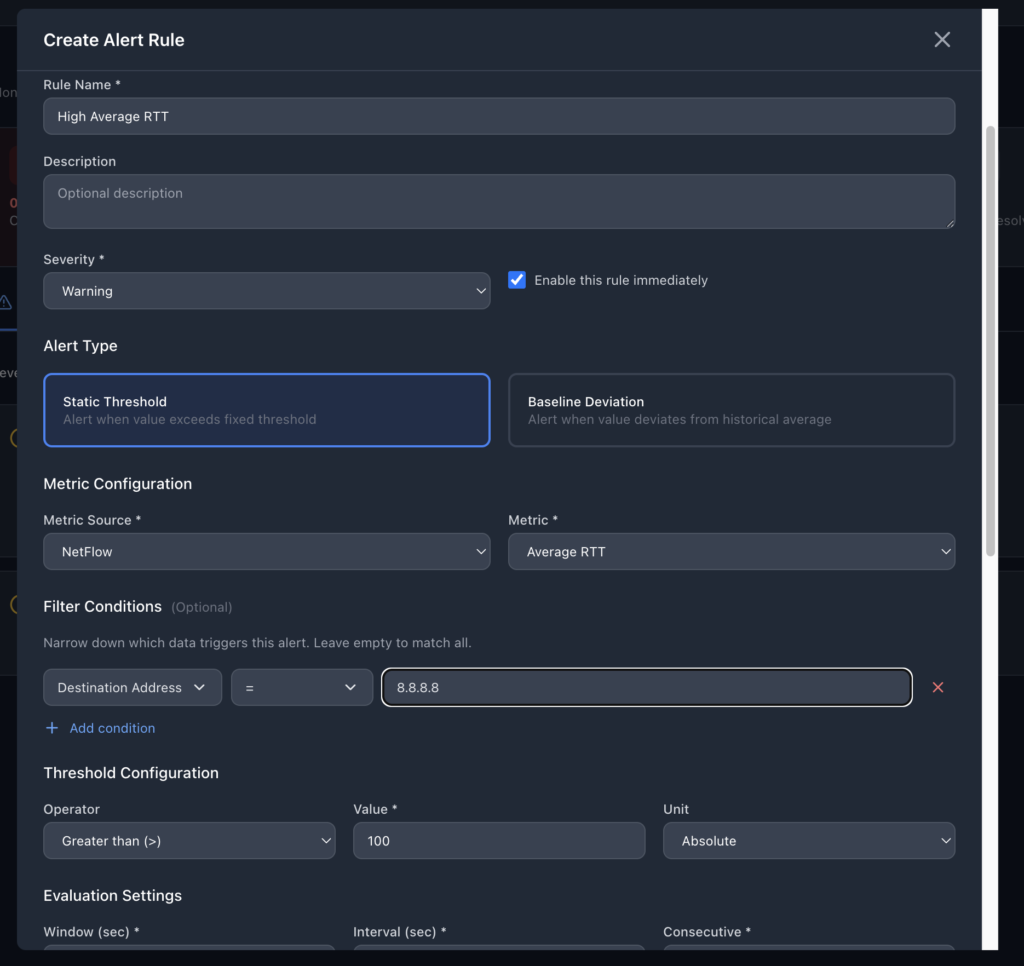Click the Rule Name input field
1024x966 pixels.
pyautogui.click(x=498, y=116)
